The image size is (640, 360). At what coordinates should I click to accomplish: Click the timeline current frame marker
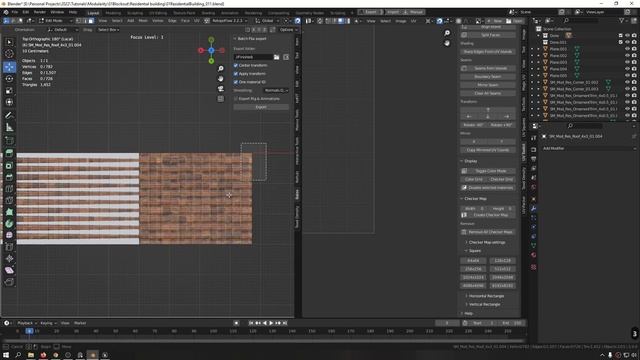[x=29, y=331]
